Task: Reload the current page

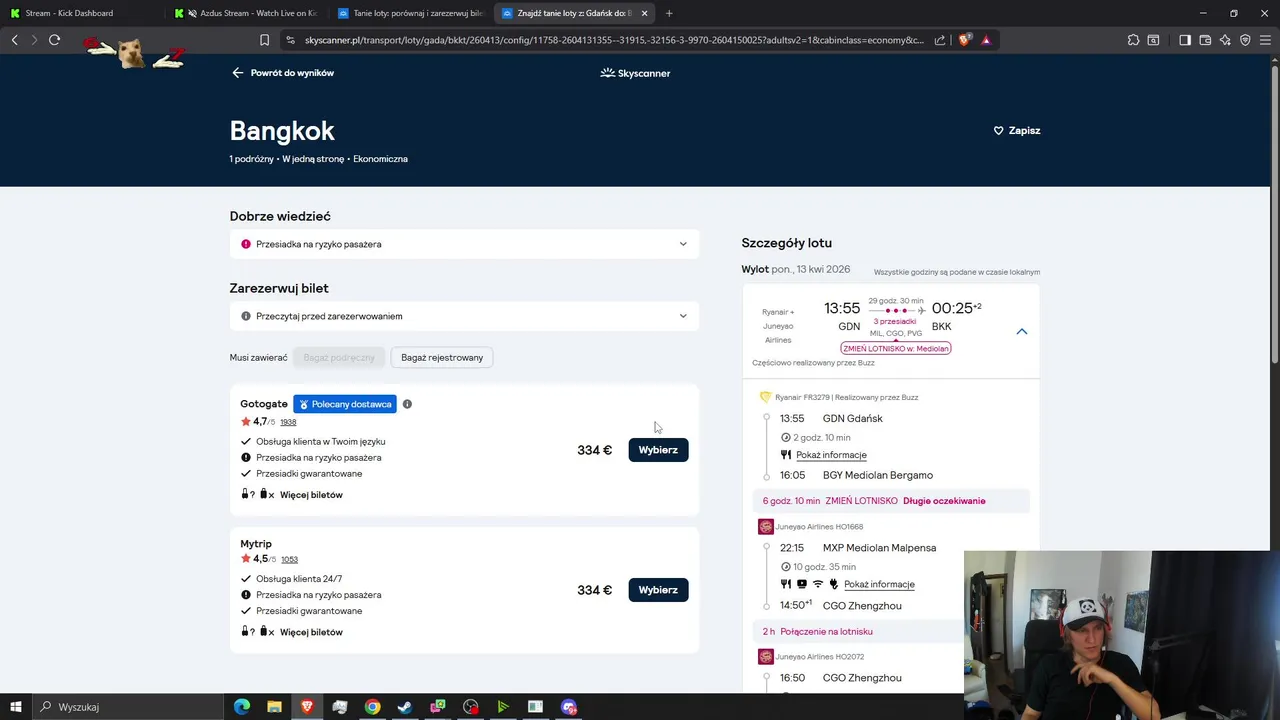Action: pyautogui.click(x=54, y=40)
